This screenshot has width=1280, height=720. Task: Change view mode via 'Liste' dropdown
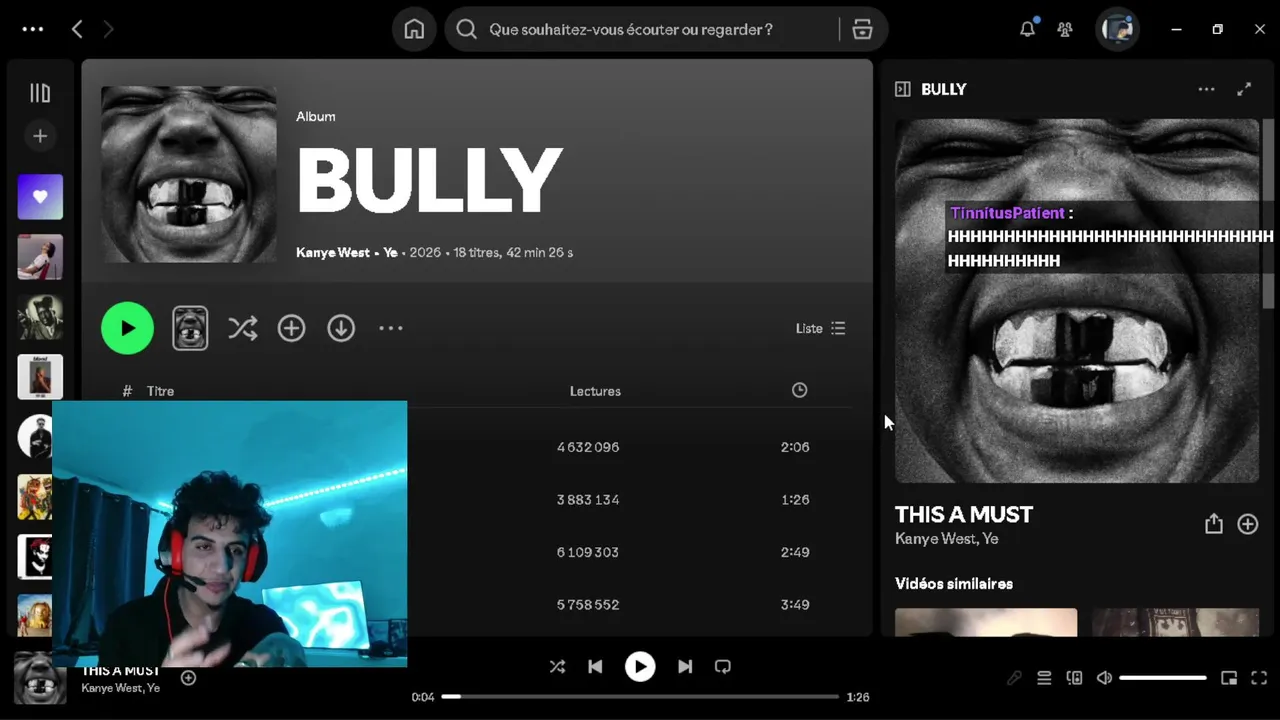(820, 328)
